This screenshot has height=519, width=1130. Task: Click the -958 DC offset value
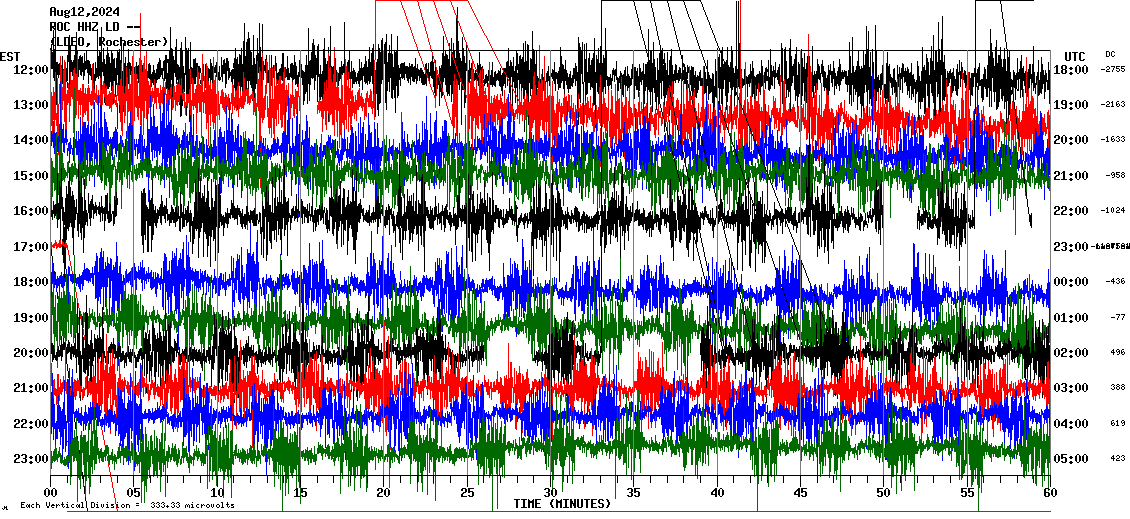click(1115, 175)
